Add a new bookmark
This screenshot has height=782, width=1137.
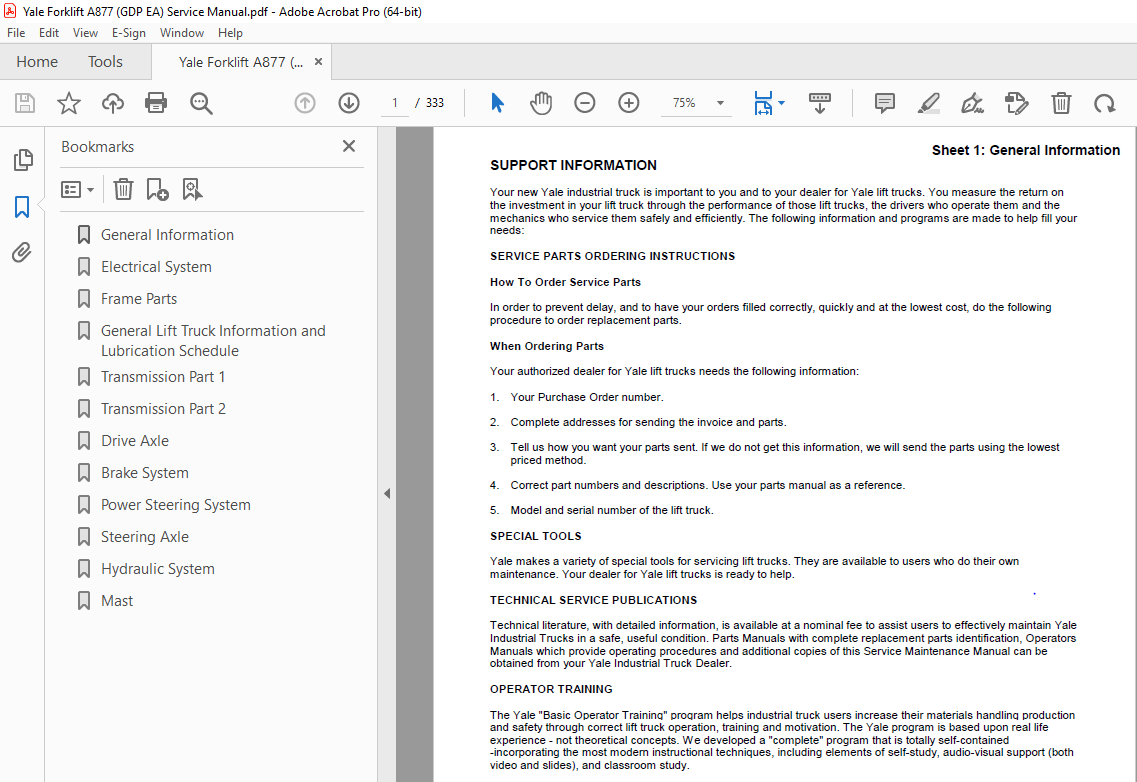[x=157, y=189]
